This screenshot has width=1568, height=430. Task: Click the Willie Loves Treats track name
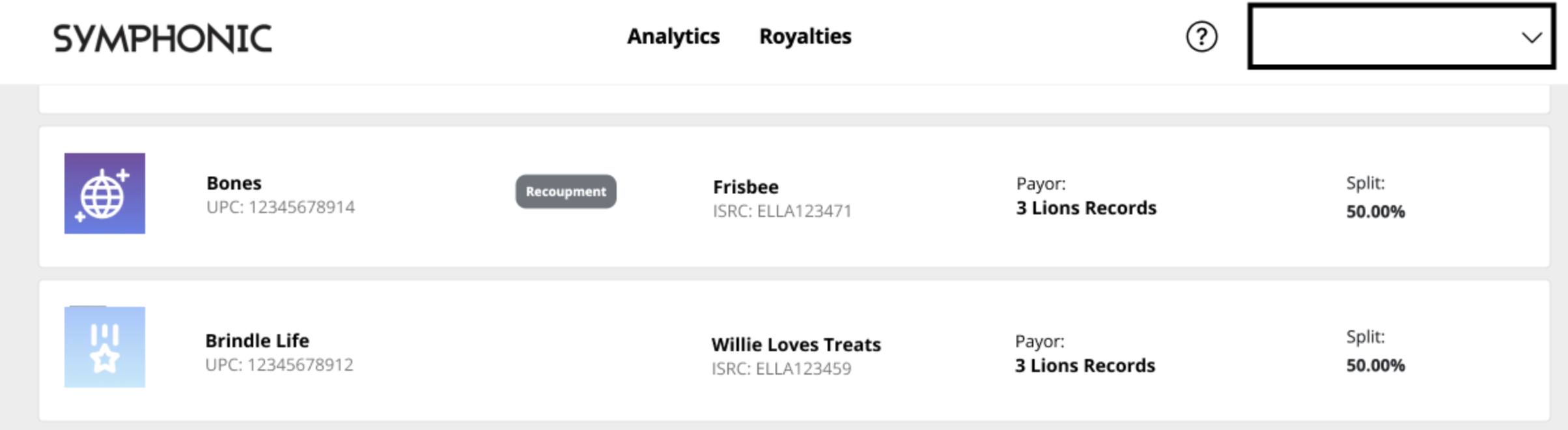pyautogui.click(x=796, y=345)
